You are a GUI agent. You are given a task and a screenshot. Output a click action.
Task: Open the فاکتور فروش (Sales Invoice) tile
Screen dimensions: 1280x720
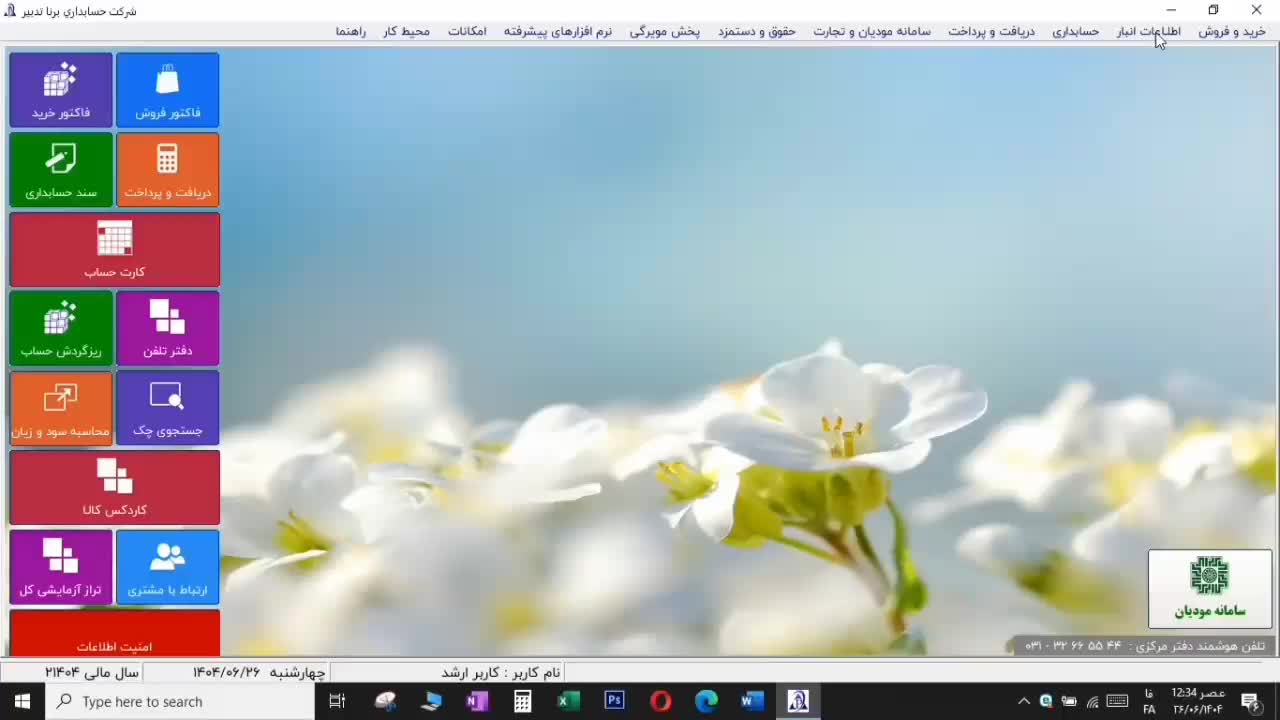coord(167,89)
